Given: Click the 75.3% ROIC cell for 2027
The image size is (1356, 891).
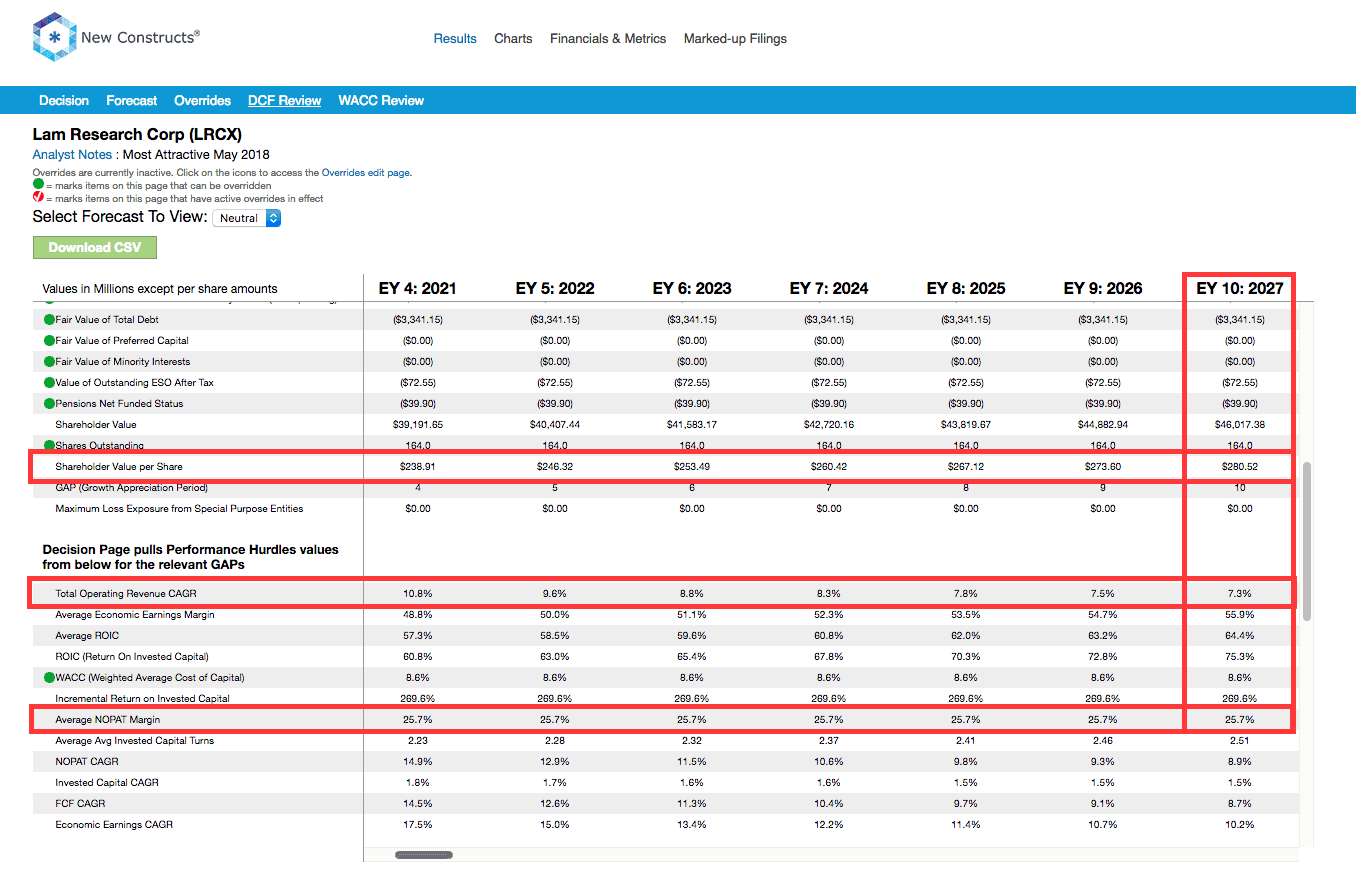Looking at the screenshot, I should (1240, 657).
